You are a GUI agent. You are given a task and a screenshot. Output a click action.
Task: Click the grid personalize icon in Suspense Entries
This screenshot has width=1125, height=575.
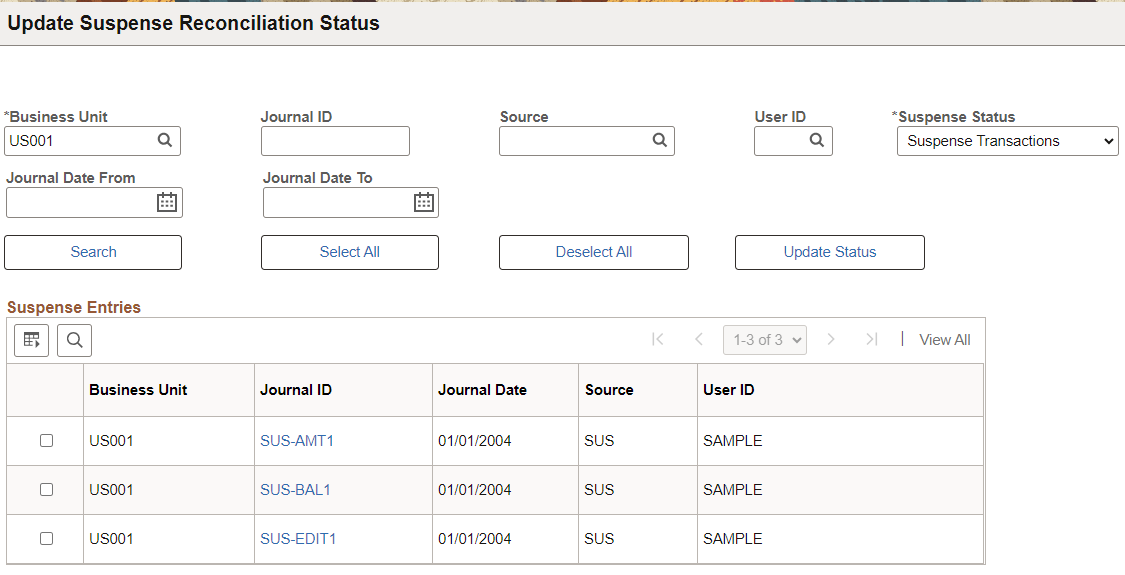(x=32, y=340)
